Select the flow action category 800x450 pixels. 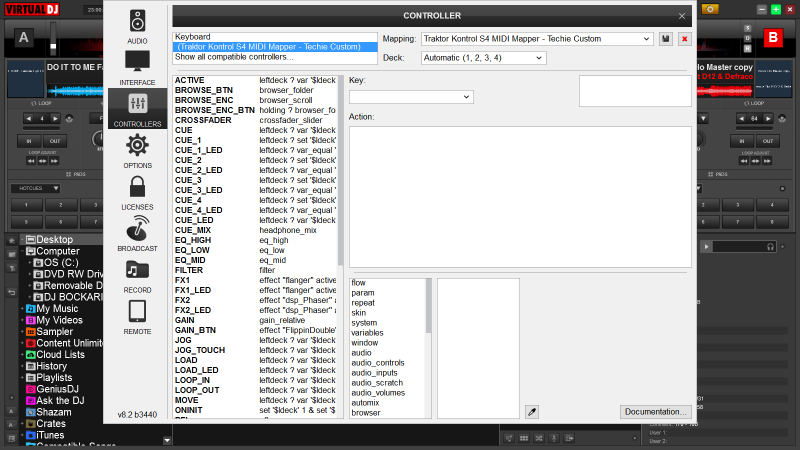(358, 283)
